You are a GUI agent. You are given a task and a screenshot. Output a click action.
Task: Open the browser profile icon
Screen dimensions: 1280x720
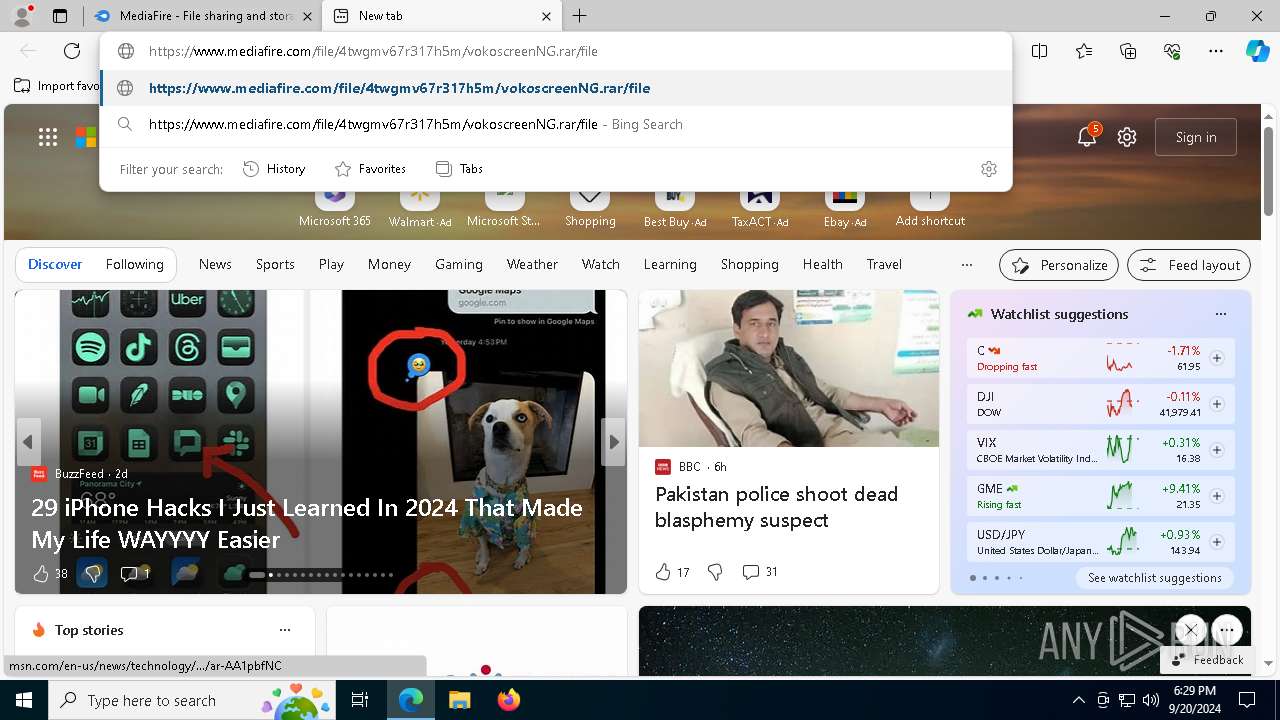point(21,16)
